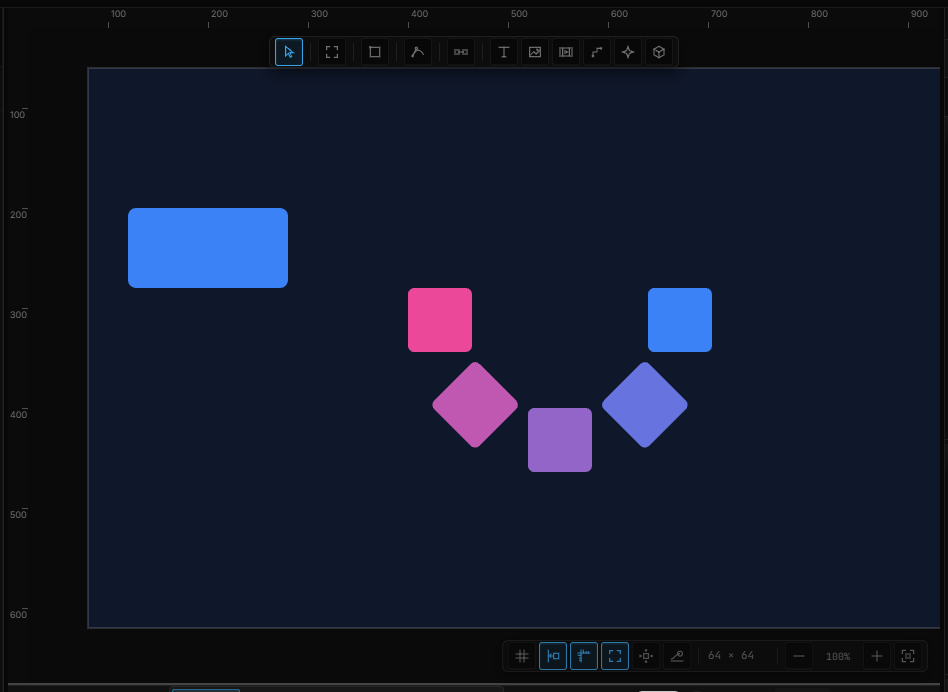Zoom out with the minus button
The width and height of the screenshot is (948, 692).
[x=799, y=656]
